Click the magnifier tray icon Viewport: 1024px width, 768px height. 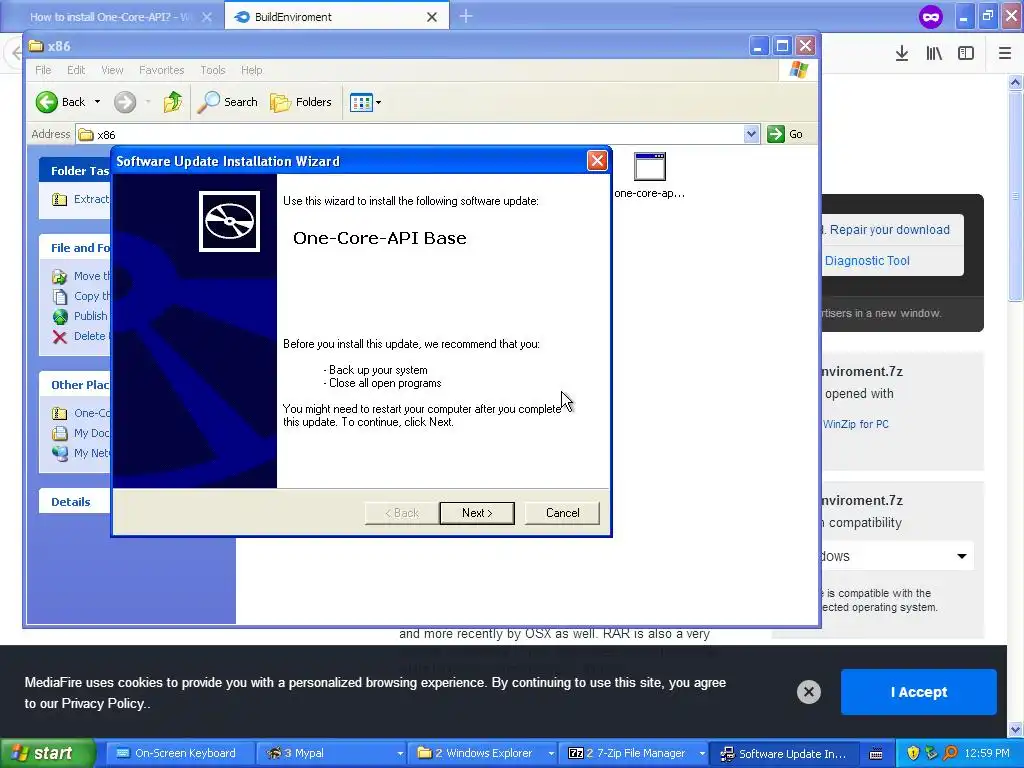point(950,754)
